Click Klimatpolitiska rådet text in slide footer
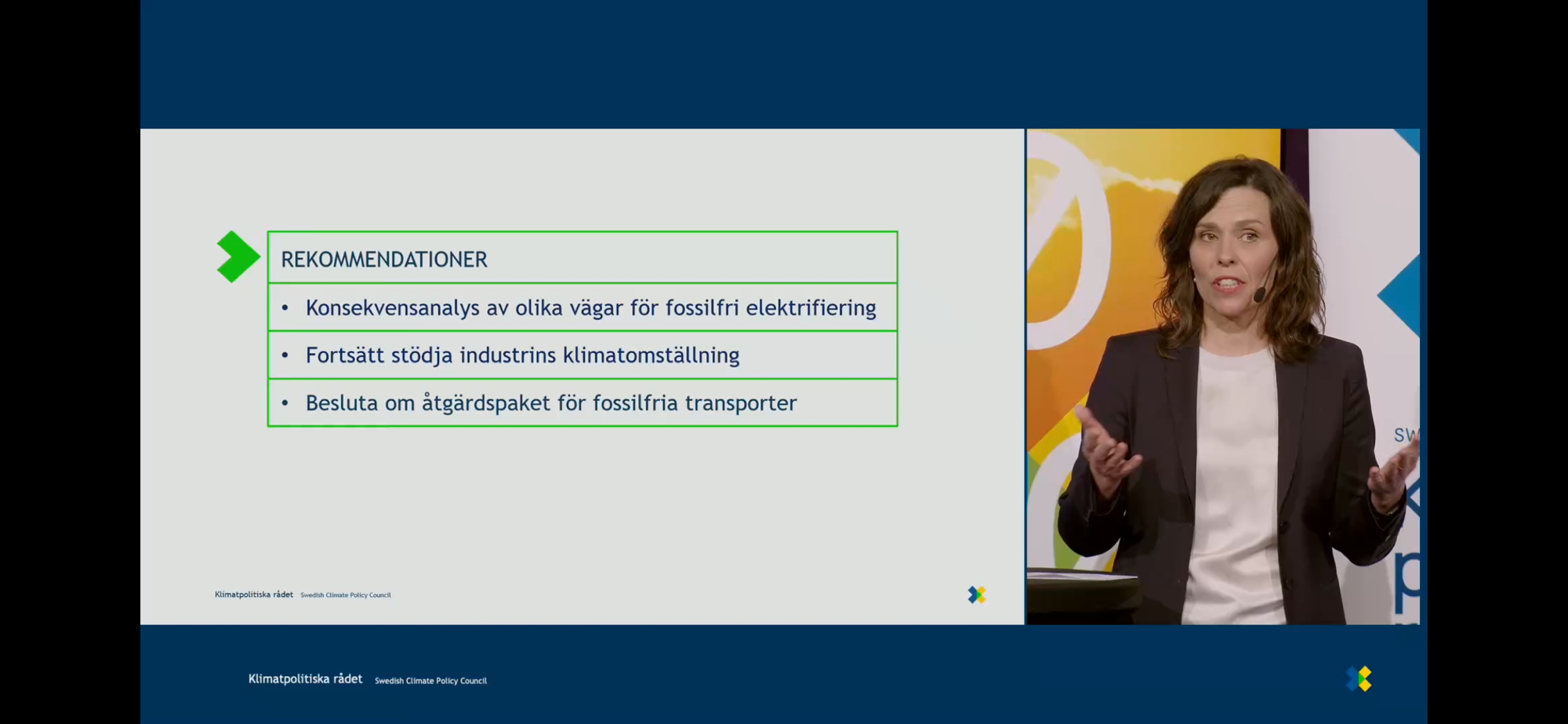Viewport: 1568px width, 724px height. tap(253, 595)
